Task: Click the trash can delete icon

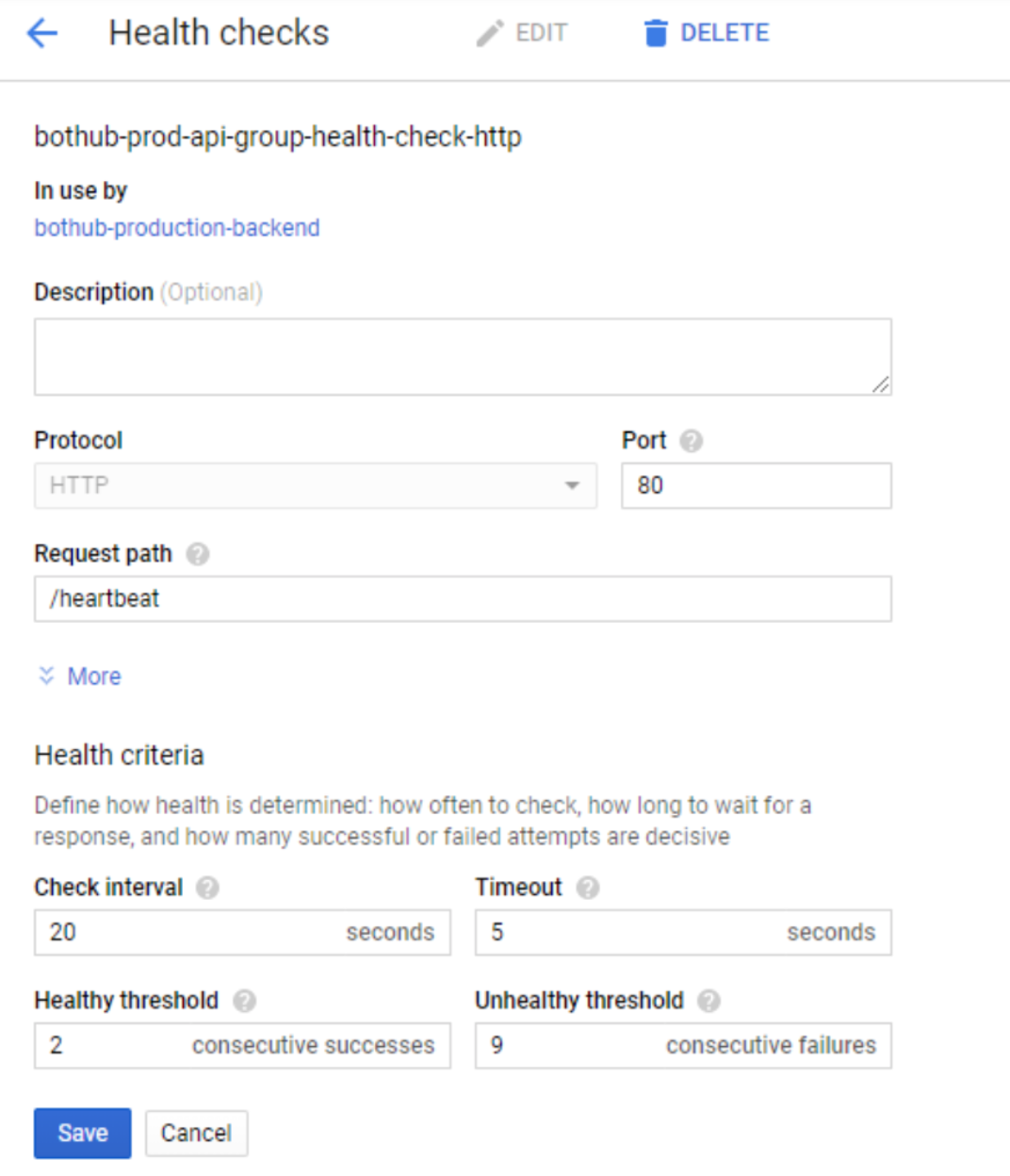Action: coord(656,33)
